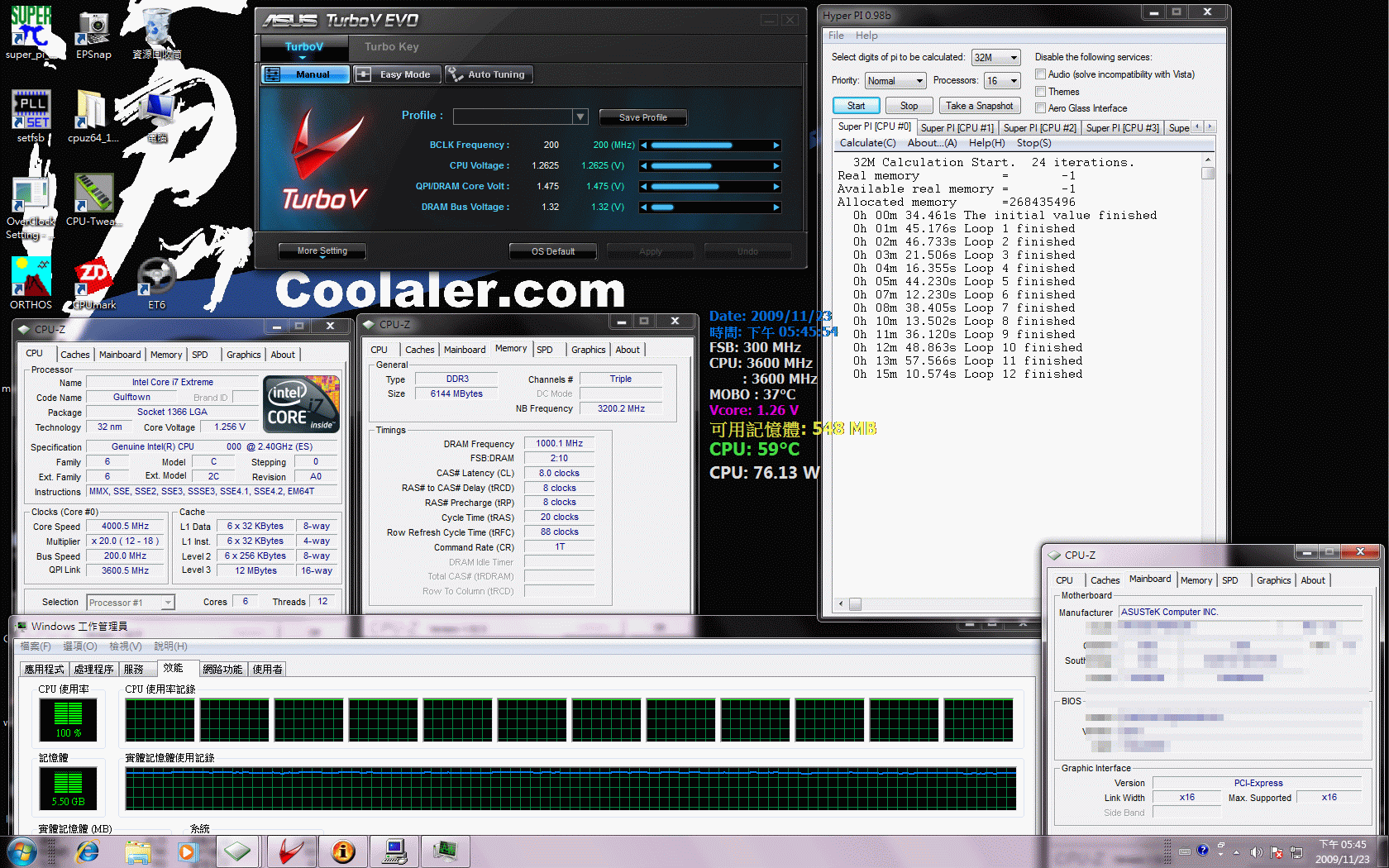1389x868 pixels.
Task: Open the super_pi desktop shortcut
Action: (x=30, y=33)
